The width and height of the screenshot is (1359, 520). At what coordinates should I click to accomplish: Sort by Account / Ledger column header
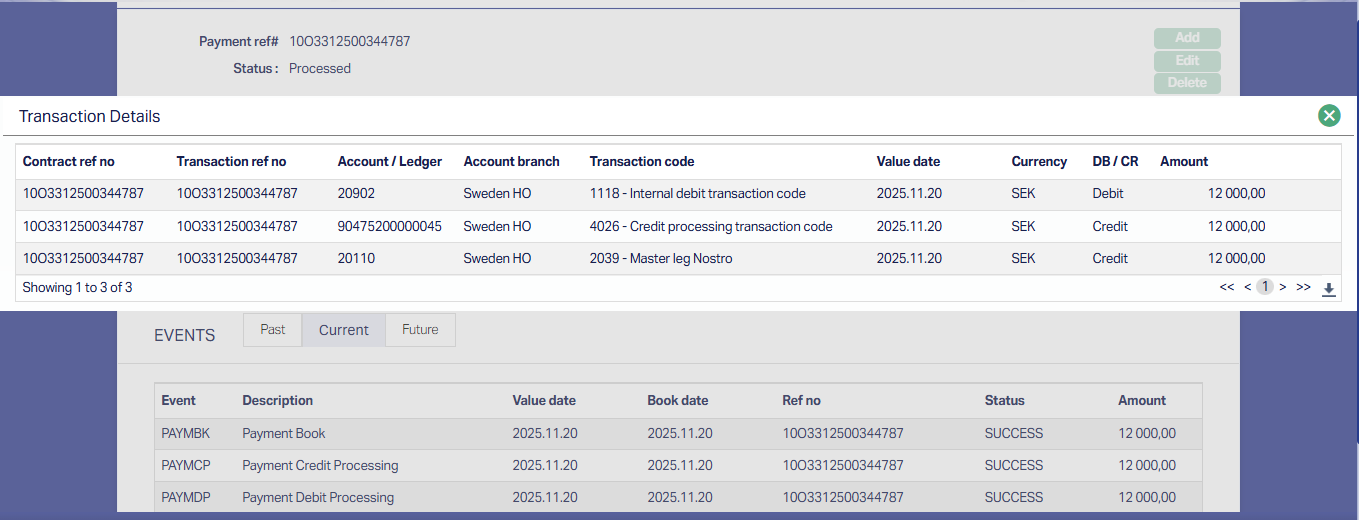tap(390, 162)
